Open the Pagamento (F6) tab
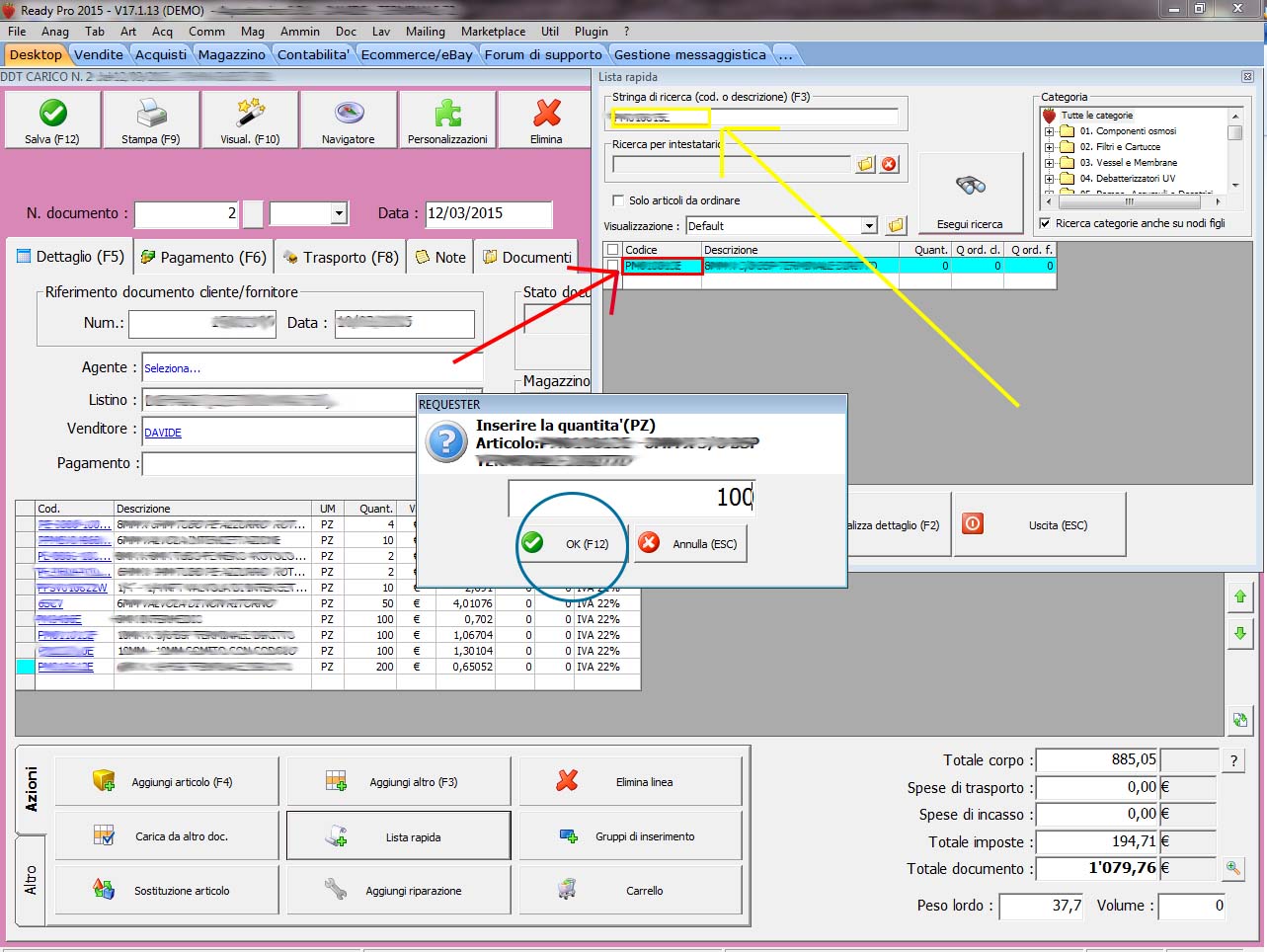 coord(203,257)
